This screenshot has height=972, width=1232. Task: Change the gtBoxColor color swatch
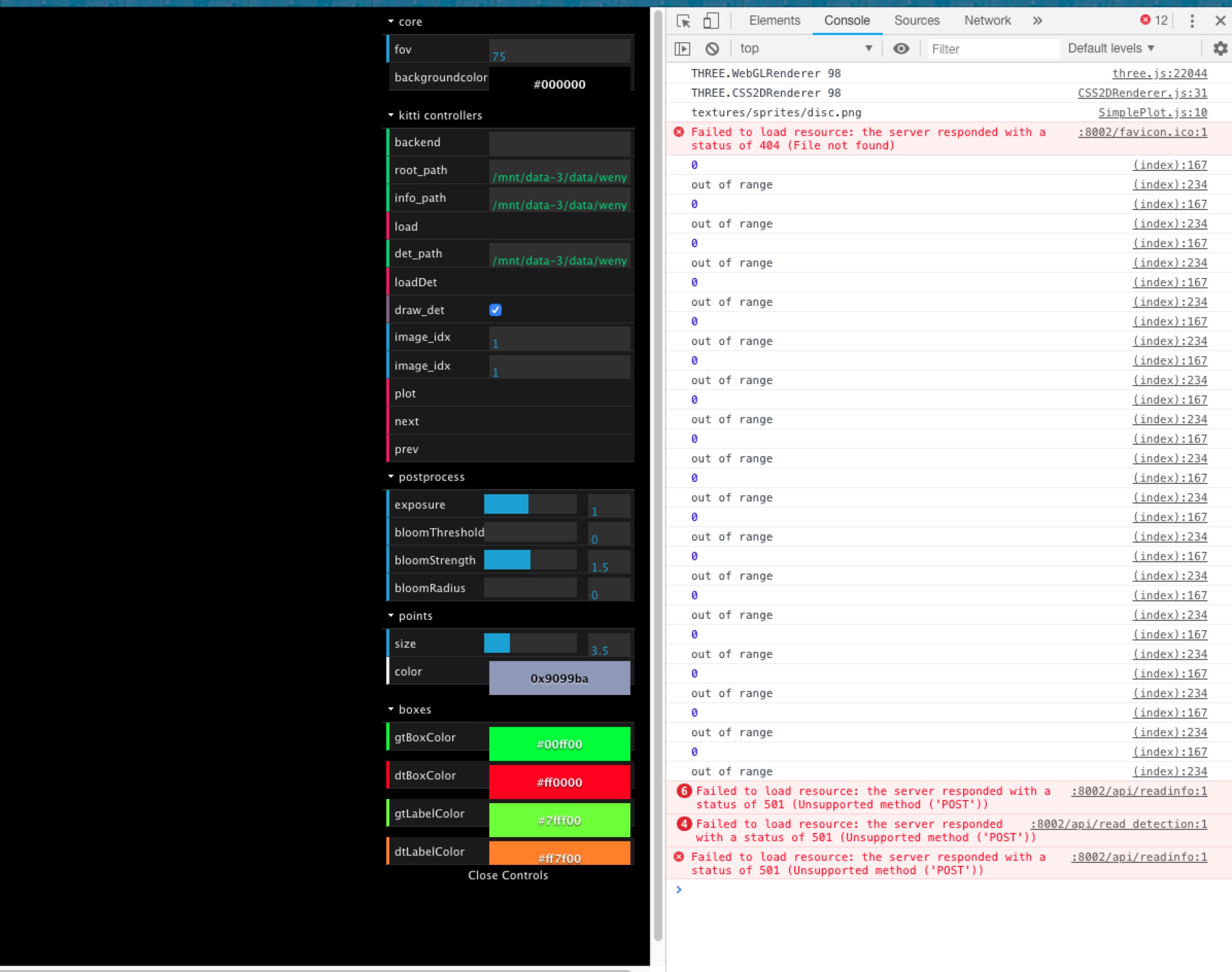pyautogui.click(x=560, y=743)
